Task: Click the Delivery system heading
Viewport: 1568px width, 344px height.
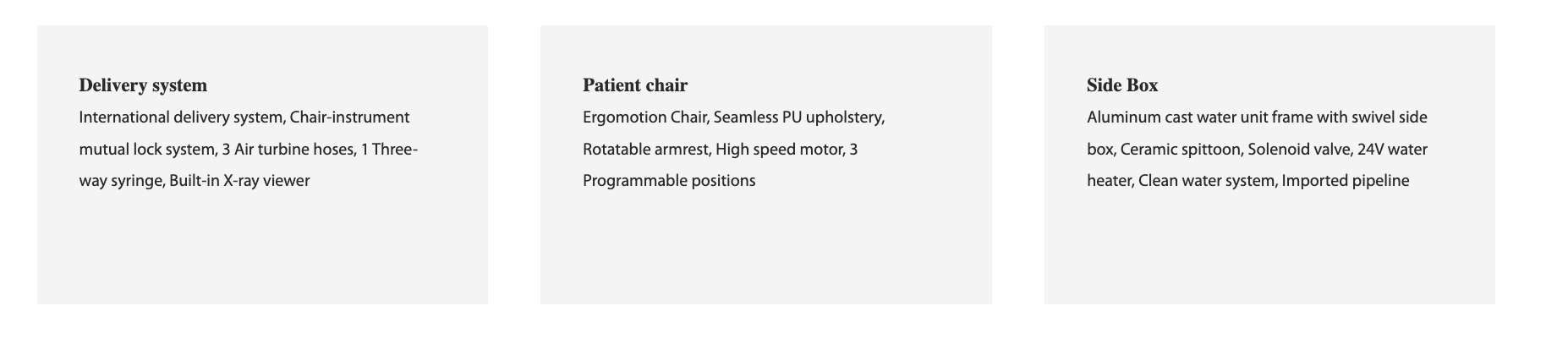Action: [x=143, y=85]
